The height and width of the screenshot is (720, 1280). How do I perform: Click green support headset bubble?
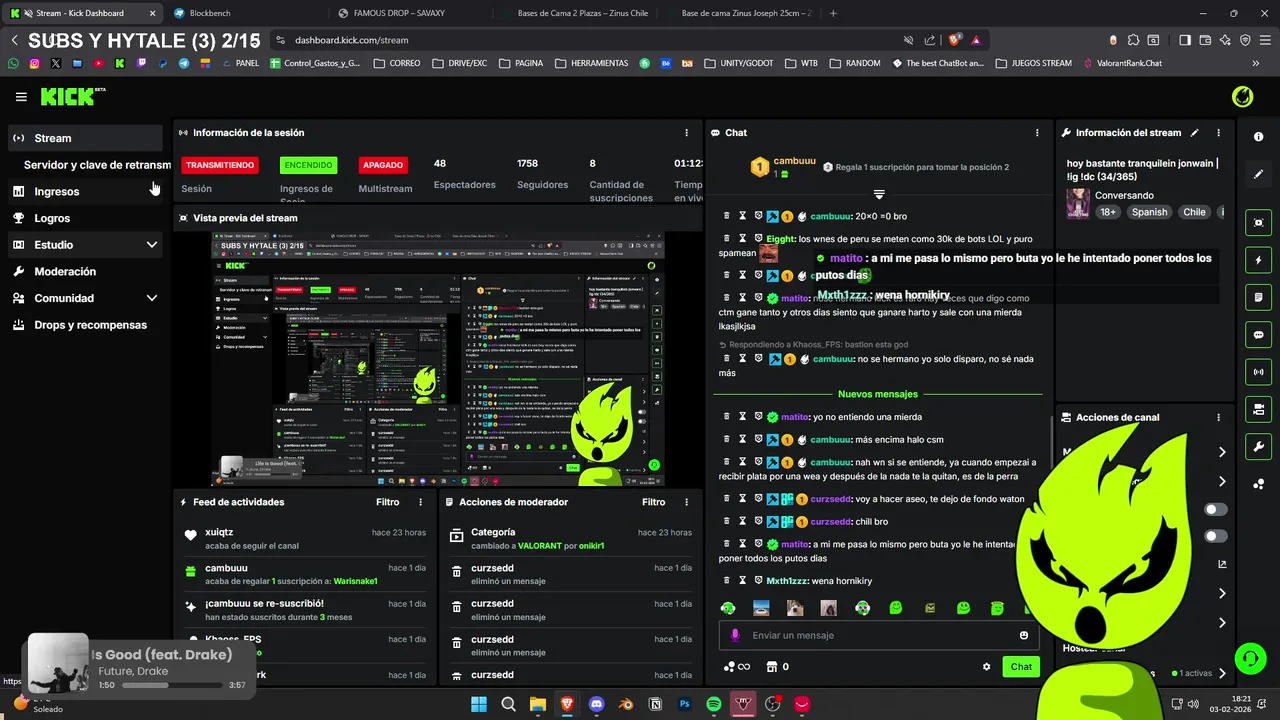tap(1250, 658)
